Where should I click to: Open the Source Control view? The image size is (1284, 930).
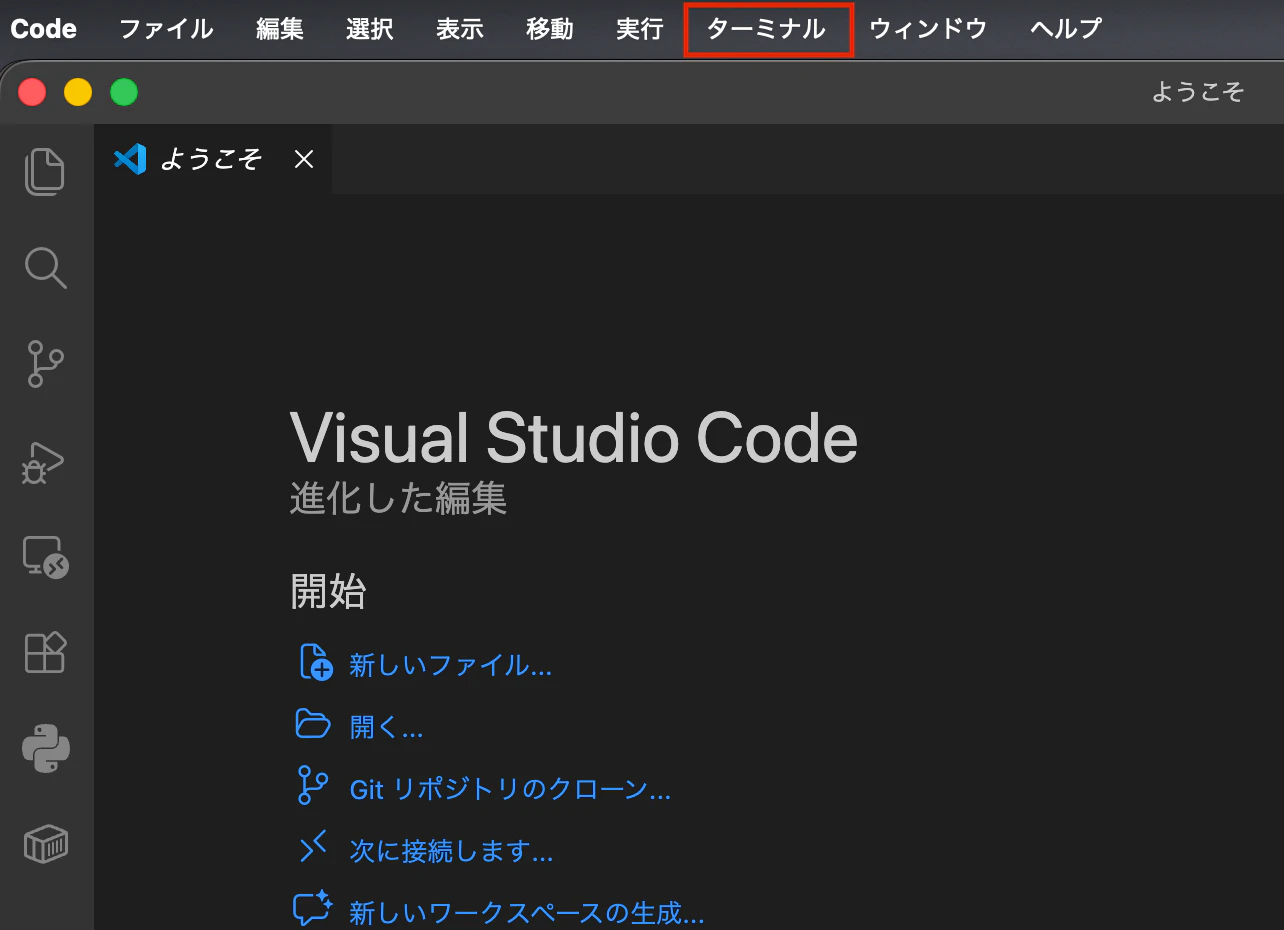pos(45,364)
